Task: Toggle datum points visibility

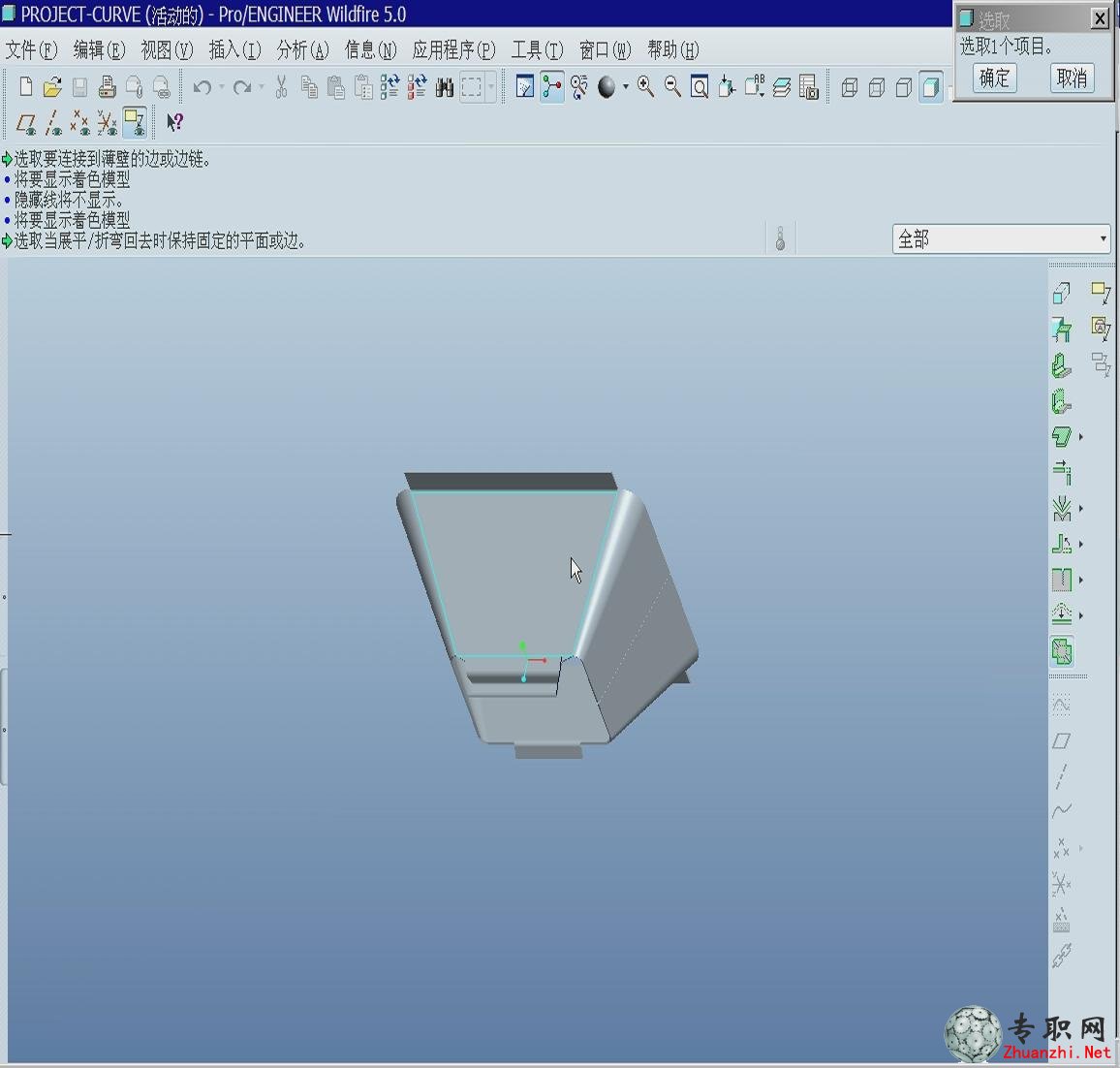Action: pos(80,123)
